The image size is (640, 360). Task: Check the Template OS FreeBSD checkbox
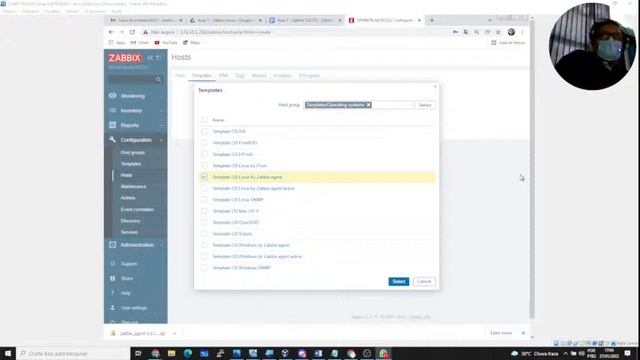click(204, 143)
